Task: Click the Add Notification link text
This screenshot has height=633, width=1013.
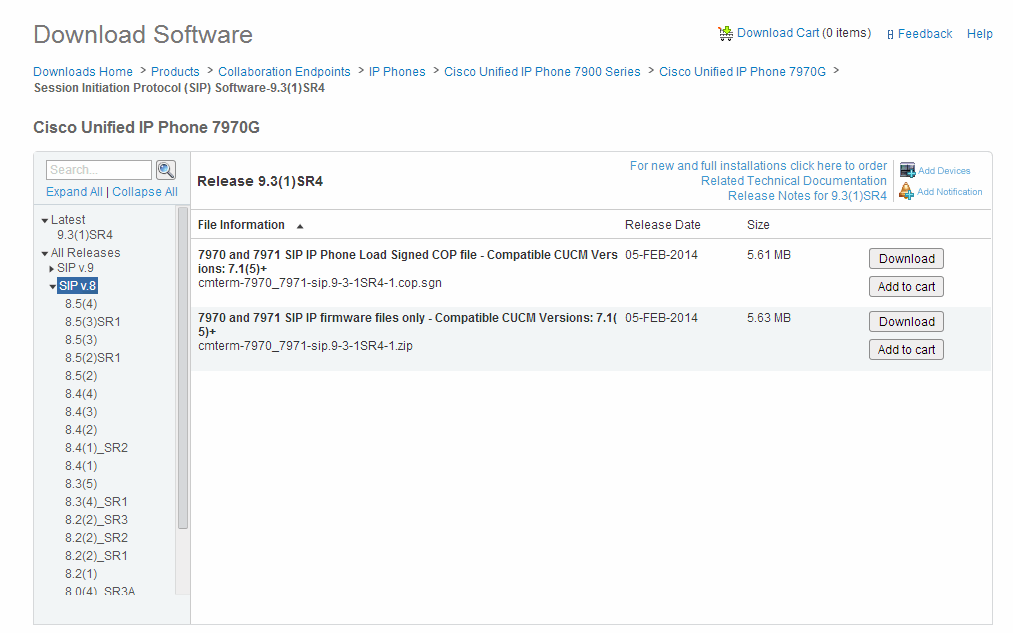Action: (950, 192)
